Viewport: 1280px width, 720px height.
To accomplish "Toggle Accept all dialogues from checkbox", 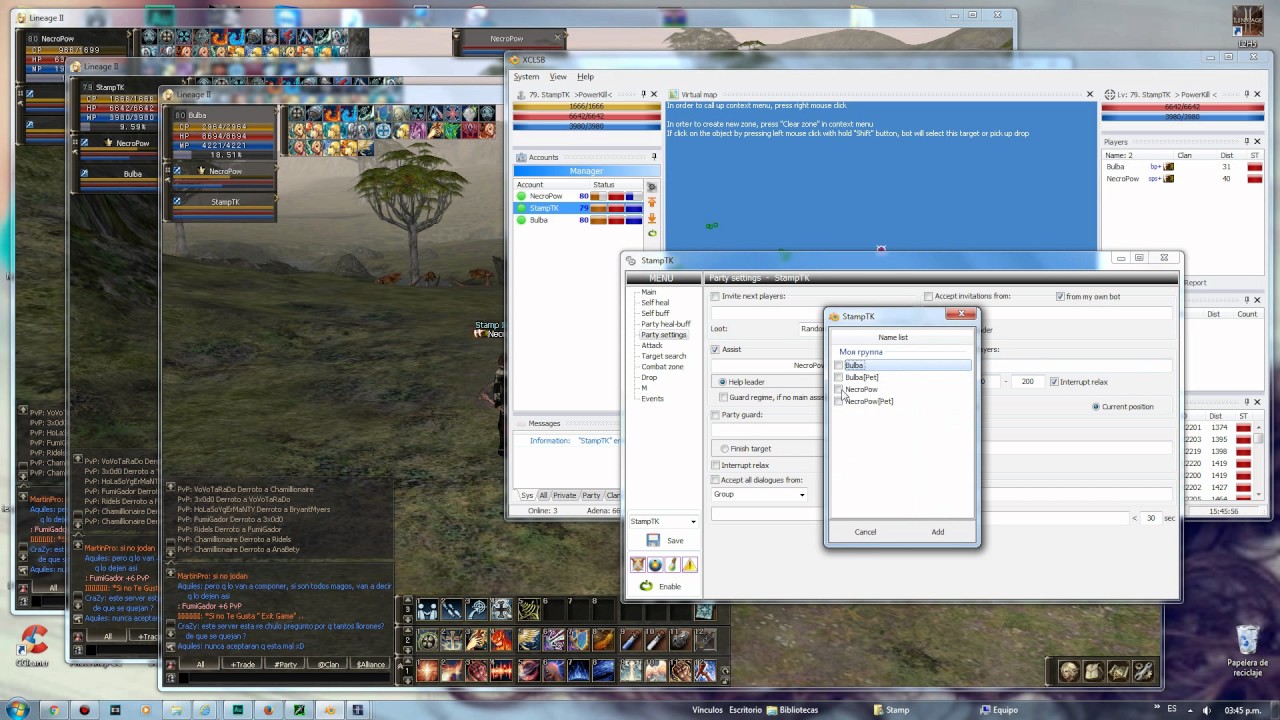I will (x=715, y=480).
